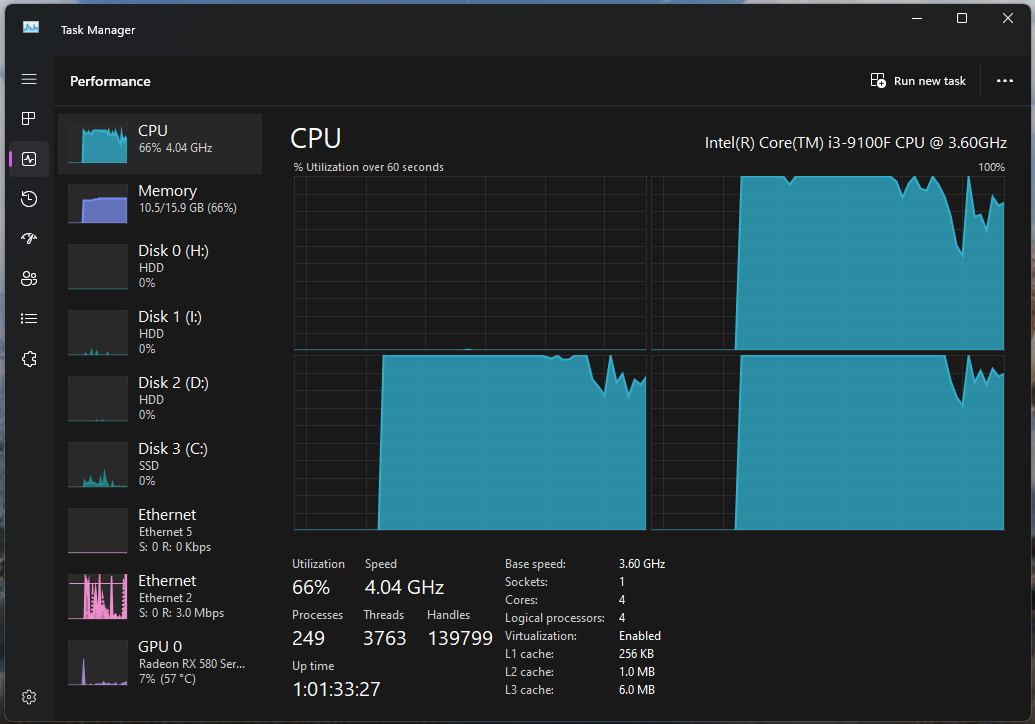Click Run new task button
1035x724 pixels.
918,81
